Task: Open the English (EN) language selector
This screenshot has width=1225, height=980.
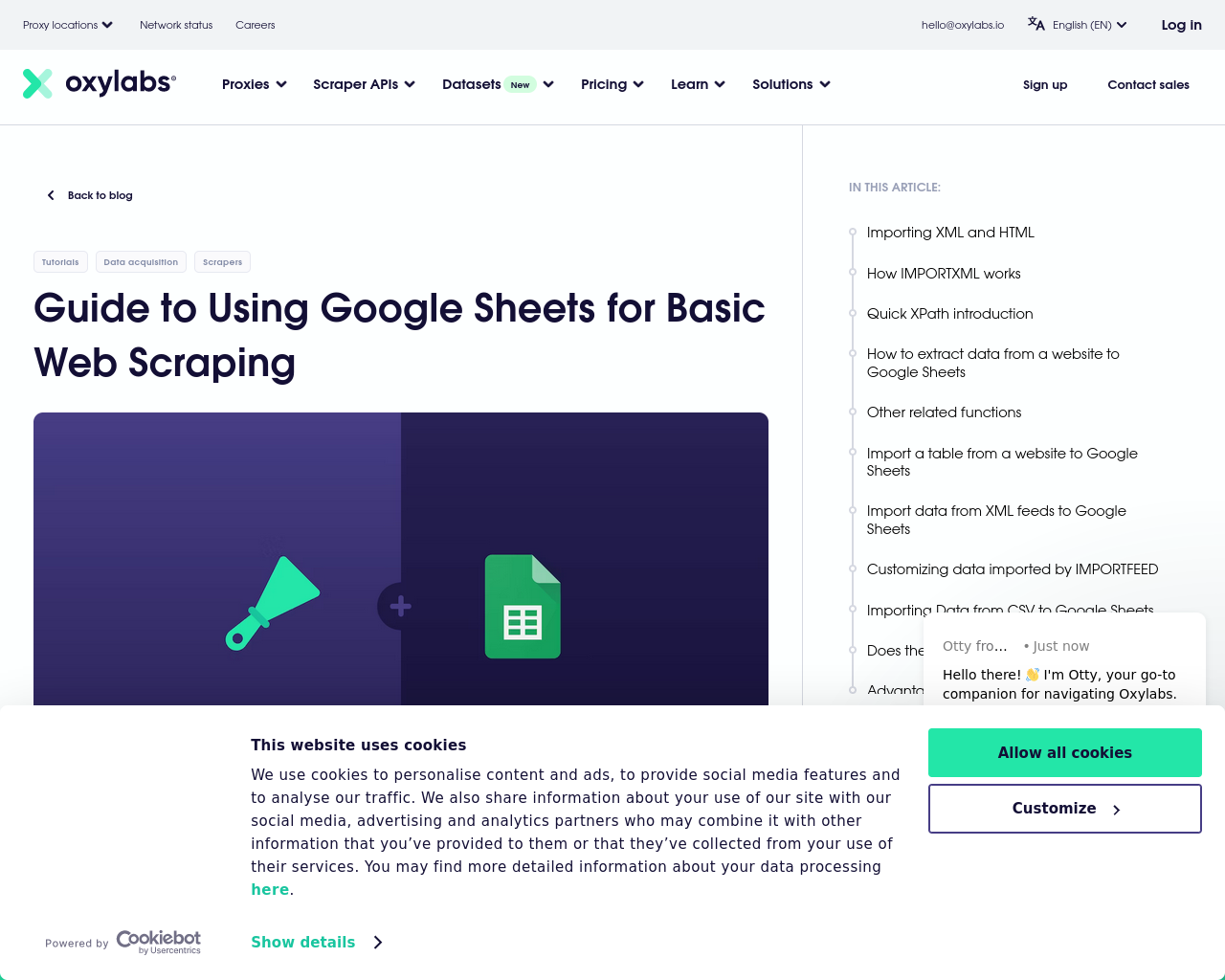Action: point(1089,25)
